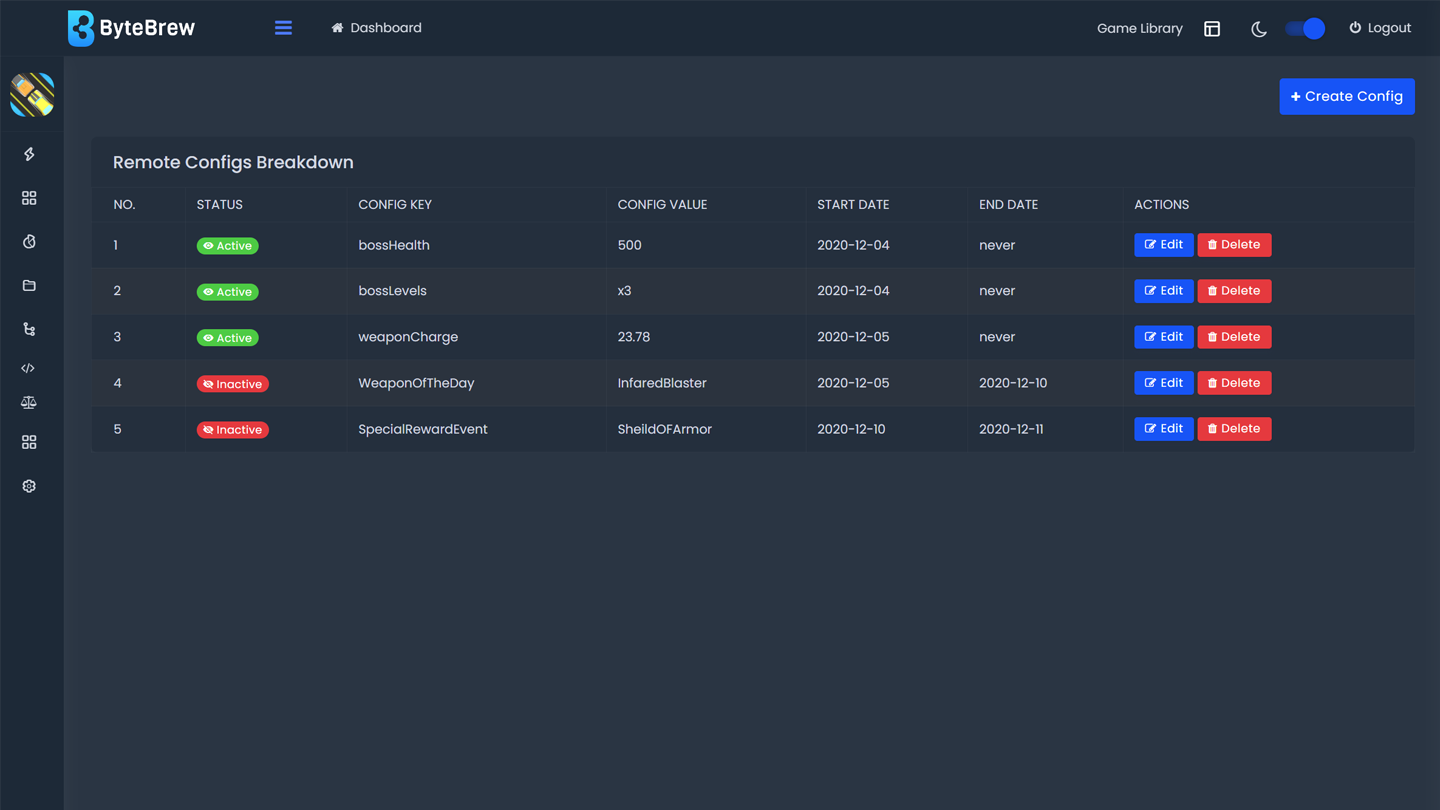Viewport: 1440px width, 810px height.
Task: Open the grid icon below the lightning bolt
Action: click(29, 198)
